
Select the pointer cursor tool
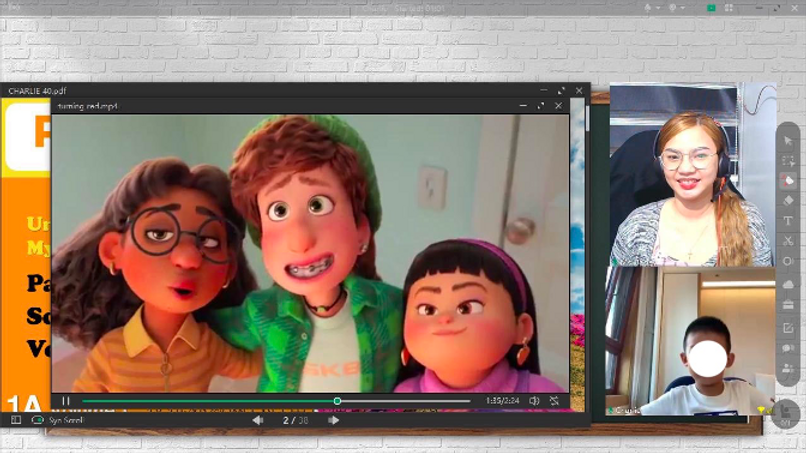(788, 140)
